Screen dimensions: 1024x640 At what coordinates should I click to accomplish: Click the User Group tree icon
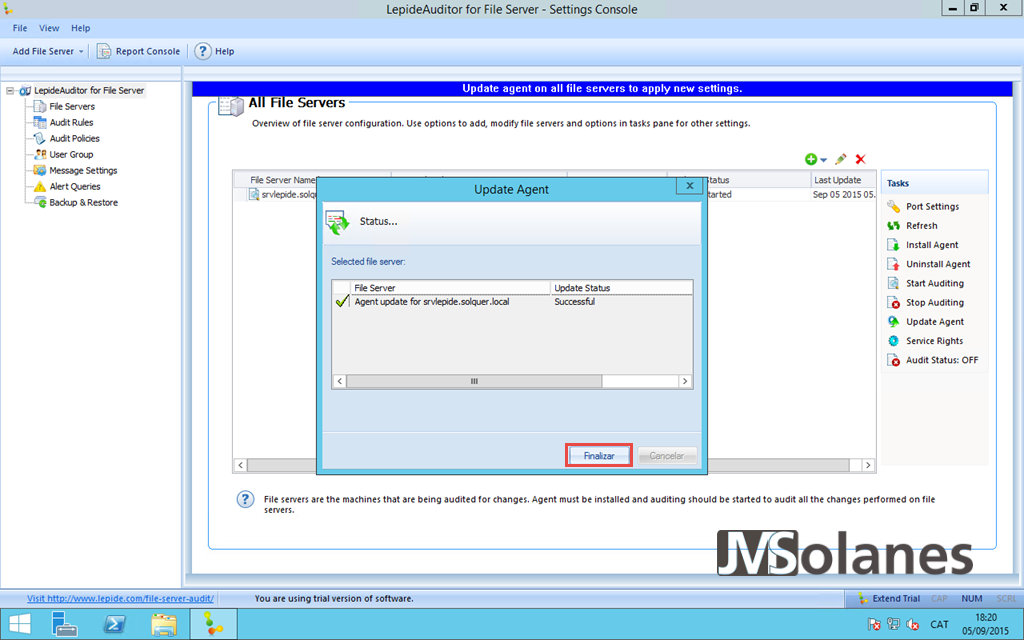40,154
